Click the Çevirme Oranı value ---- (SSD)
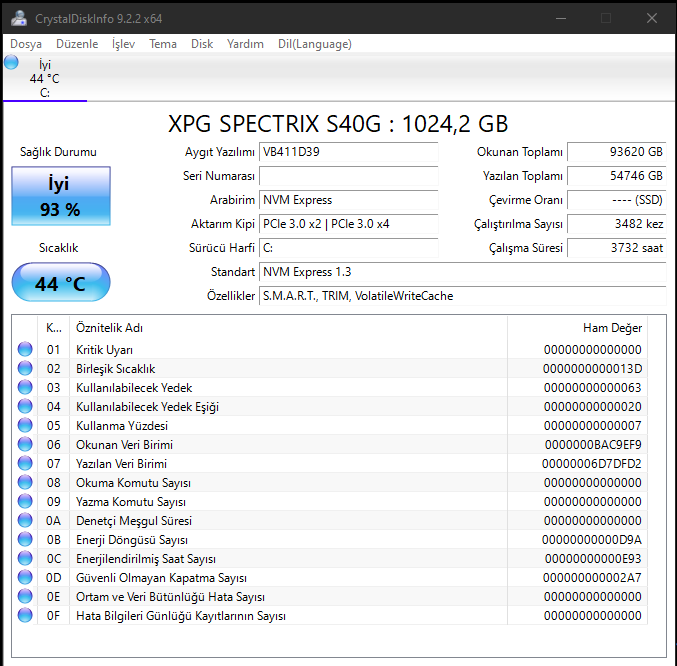 click(617, 200)
